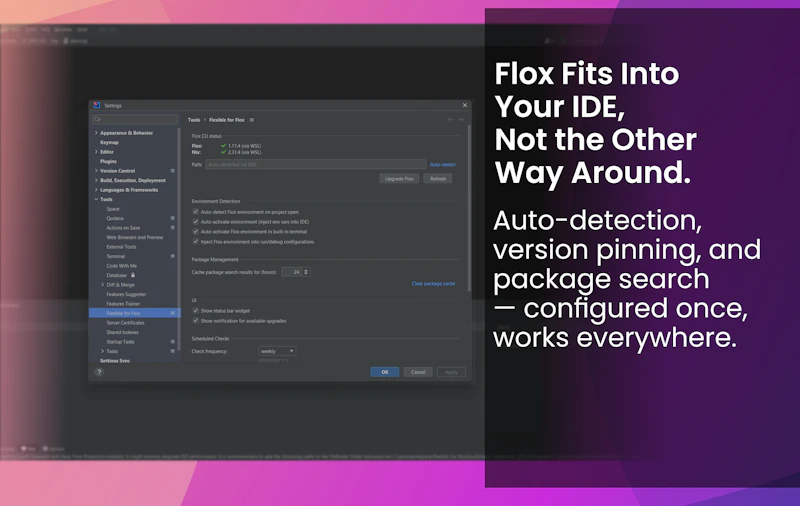Toggle Auto-activate environment inject env vars checkbox
The height and width of the screenshot is (506, 800).
click(x=195, y=222)
